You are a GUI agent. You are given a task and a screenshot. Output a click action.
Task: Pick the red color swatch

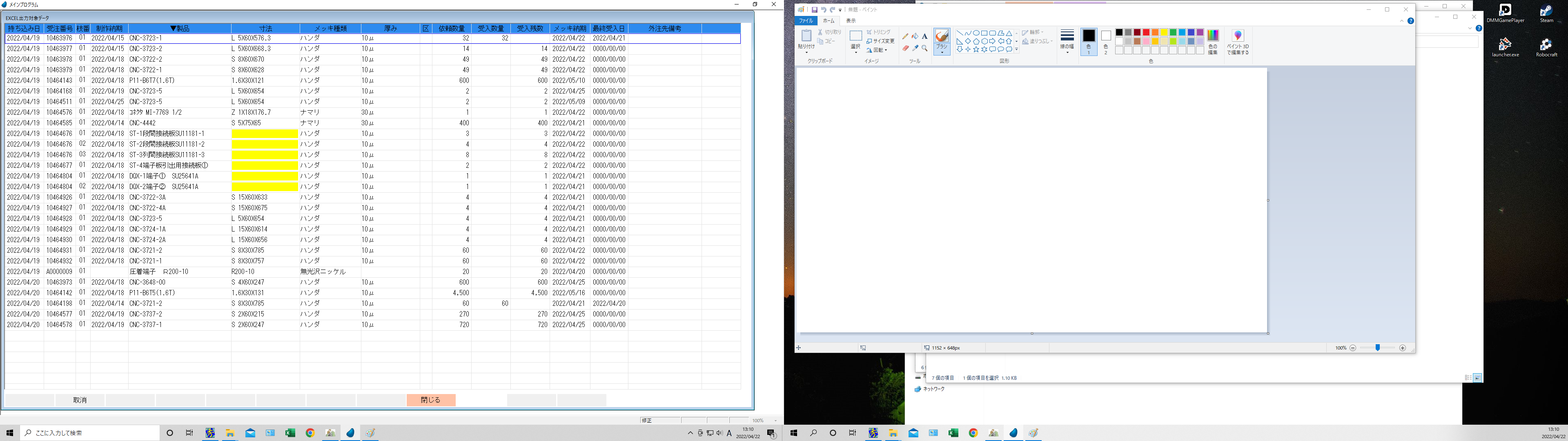tap(1146, 33)
